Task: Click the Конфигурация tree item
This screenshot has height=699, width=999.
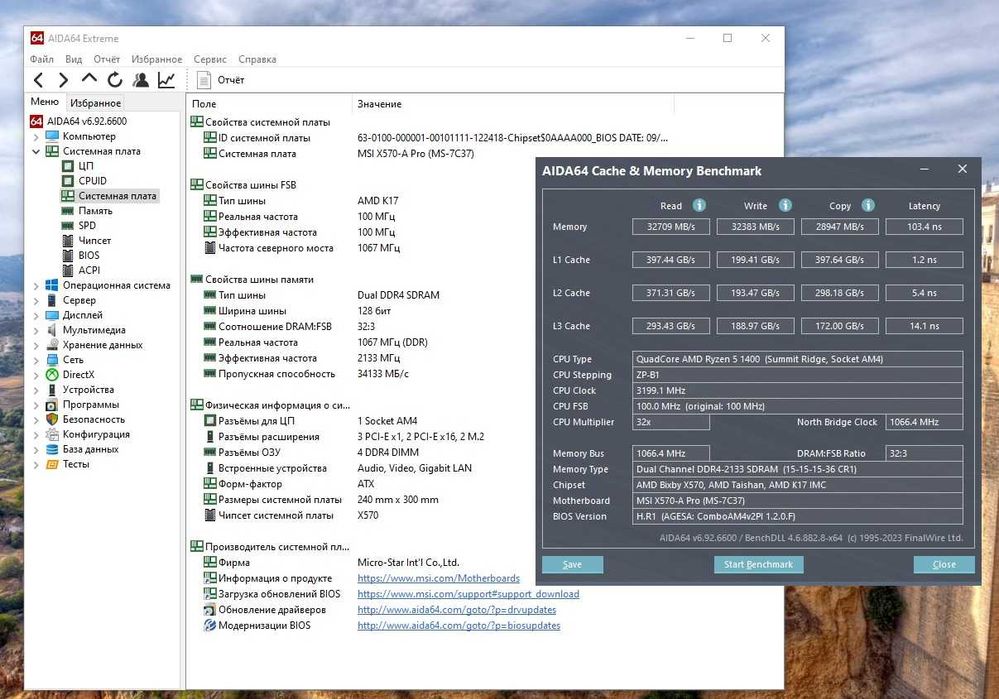Action: click(96, 435)
